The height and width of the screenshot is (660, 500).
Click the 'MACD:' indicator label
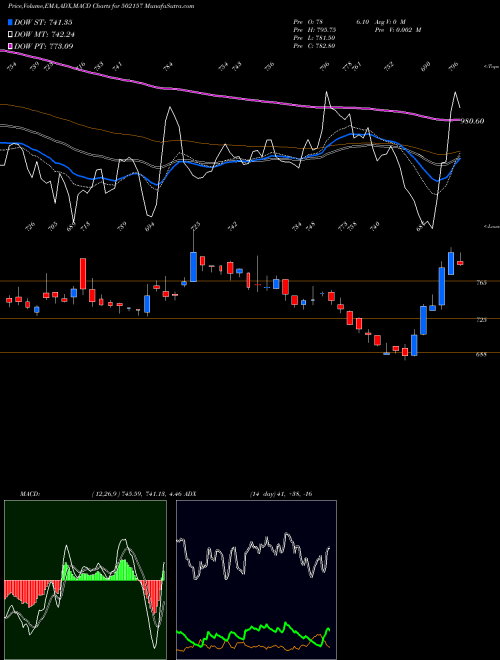click(30, 494)
